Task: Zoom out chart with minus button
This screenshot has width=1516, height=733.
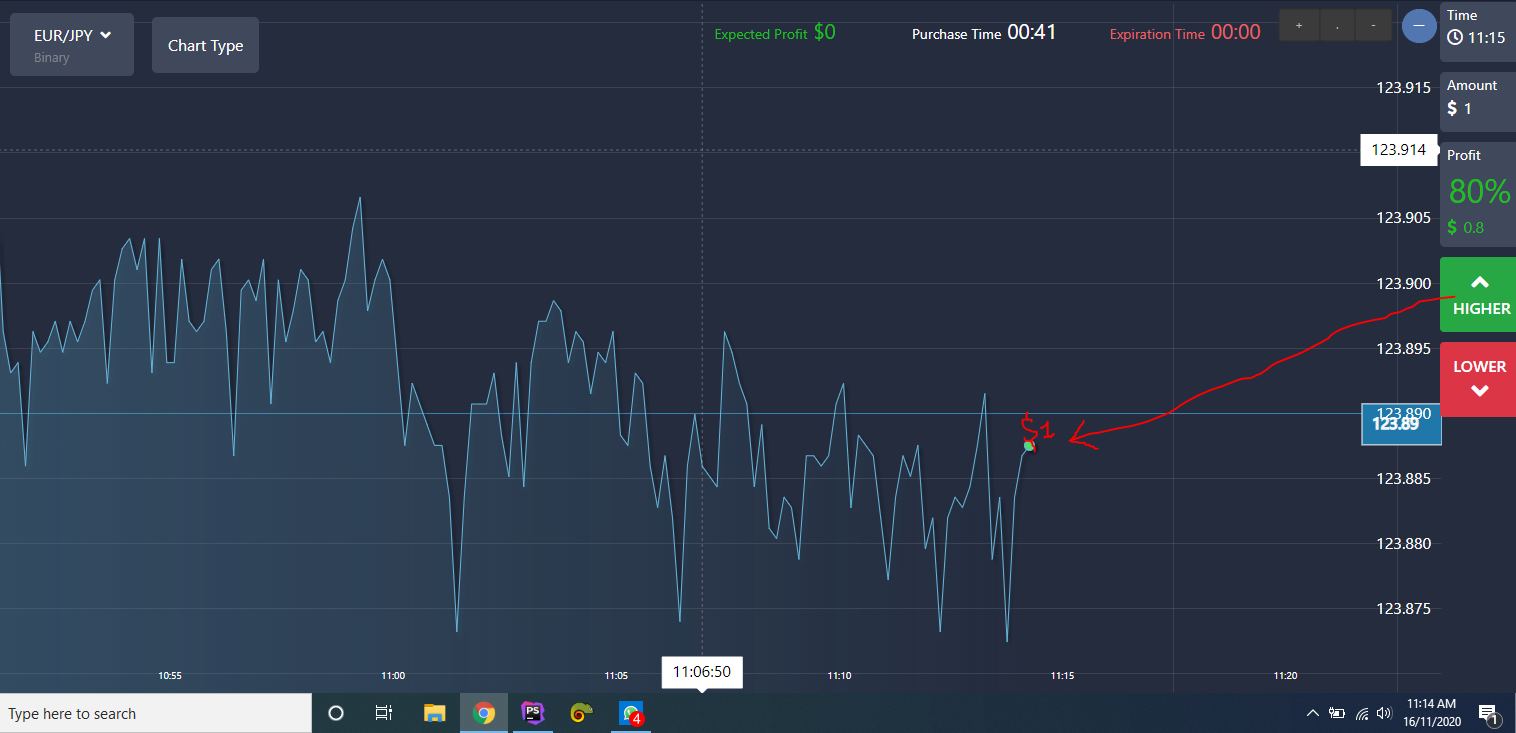Action: tap(1373, 25)
